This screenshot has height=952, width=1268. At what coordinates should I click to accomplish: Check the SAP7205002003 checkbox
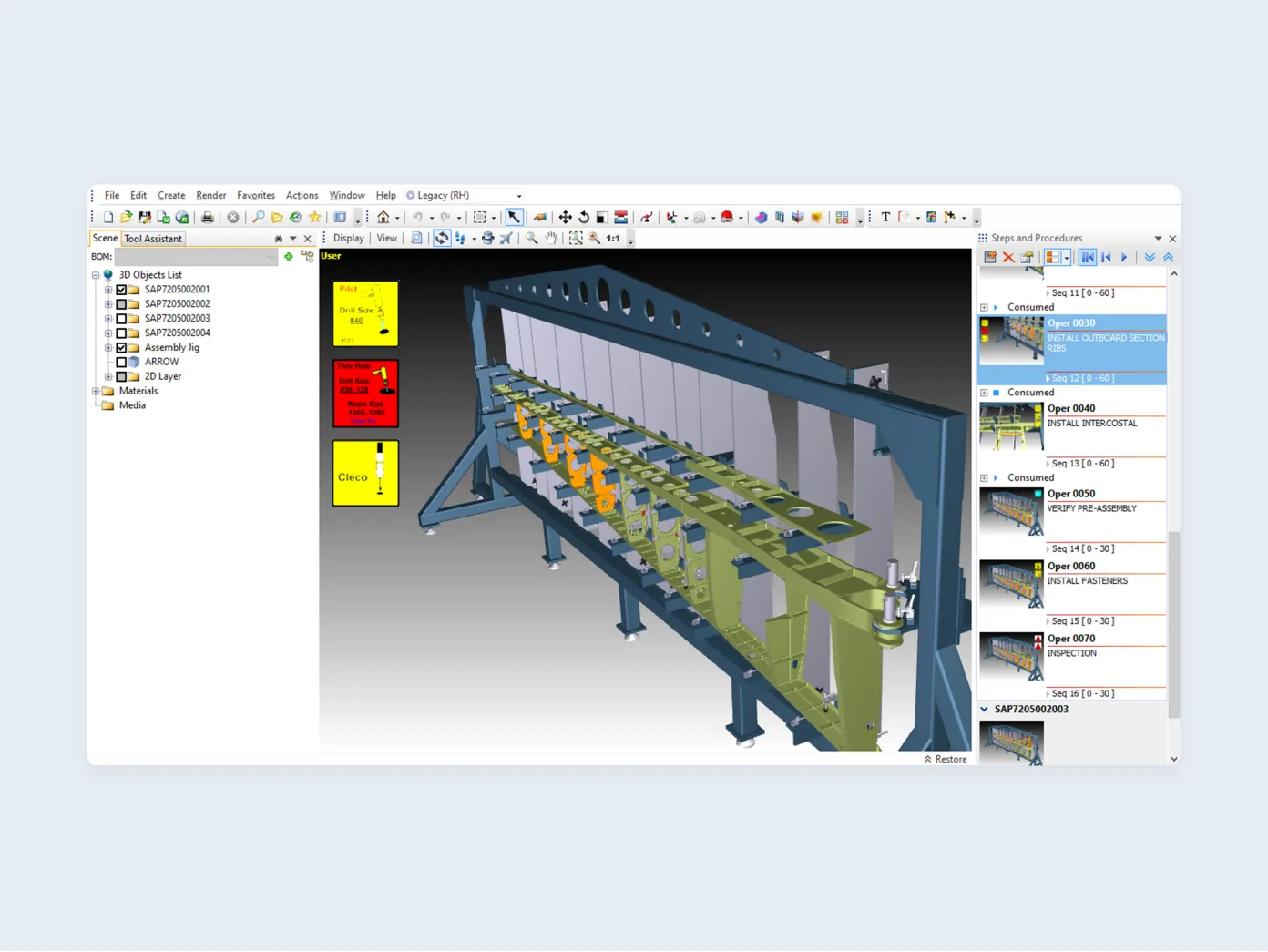click(121, 319)
